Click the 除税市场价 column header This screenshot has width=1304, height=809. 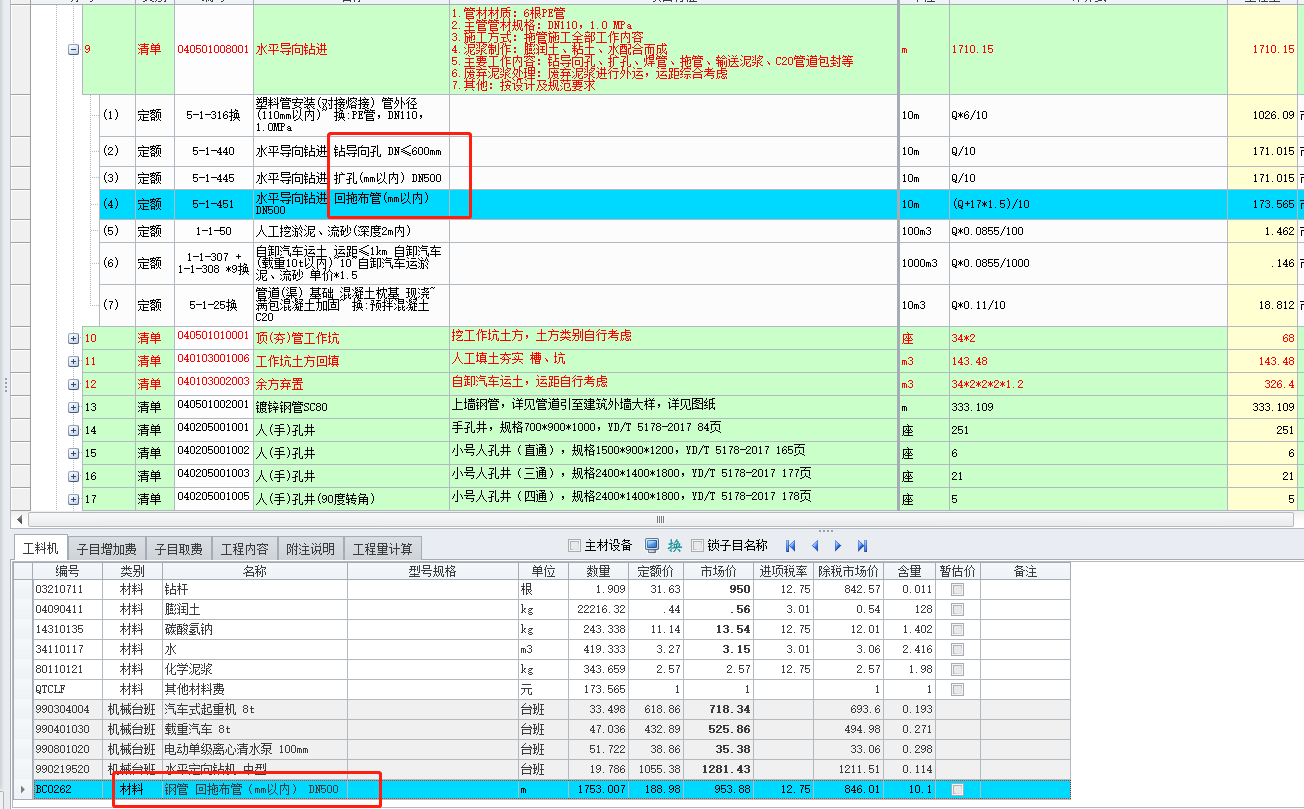(849, 571)
